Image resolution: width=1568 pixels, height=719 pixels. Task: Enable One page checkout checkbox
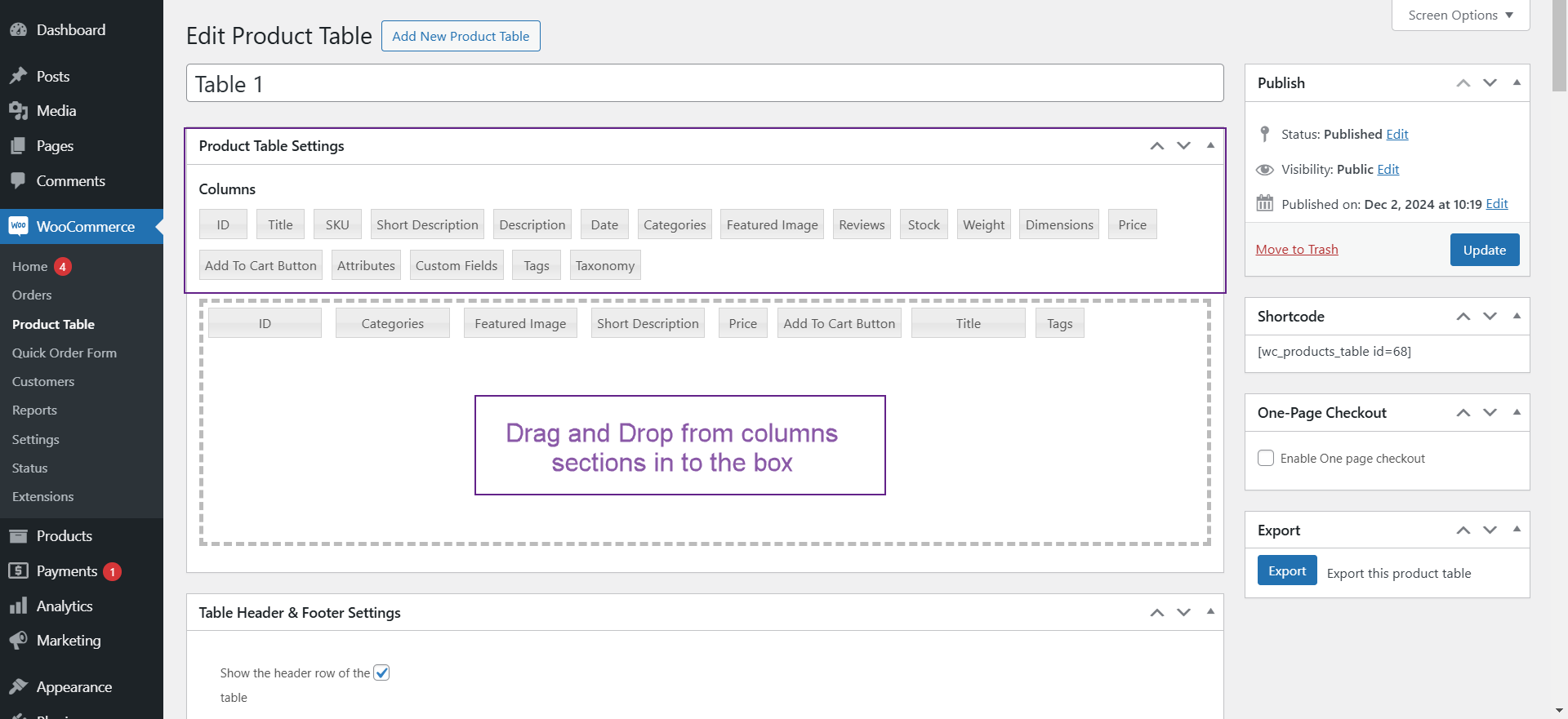pyautogui.click(x=1266, y=458)
